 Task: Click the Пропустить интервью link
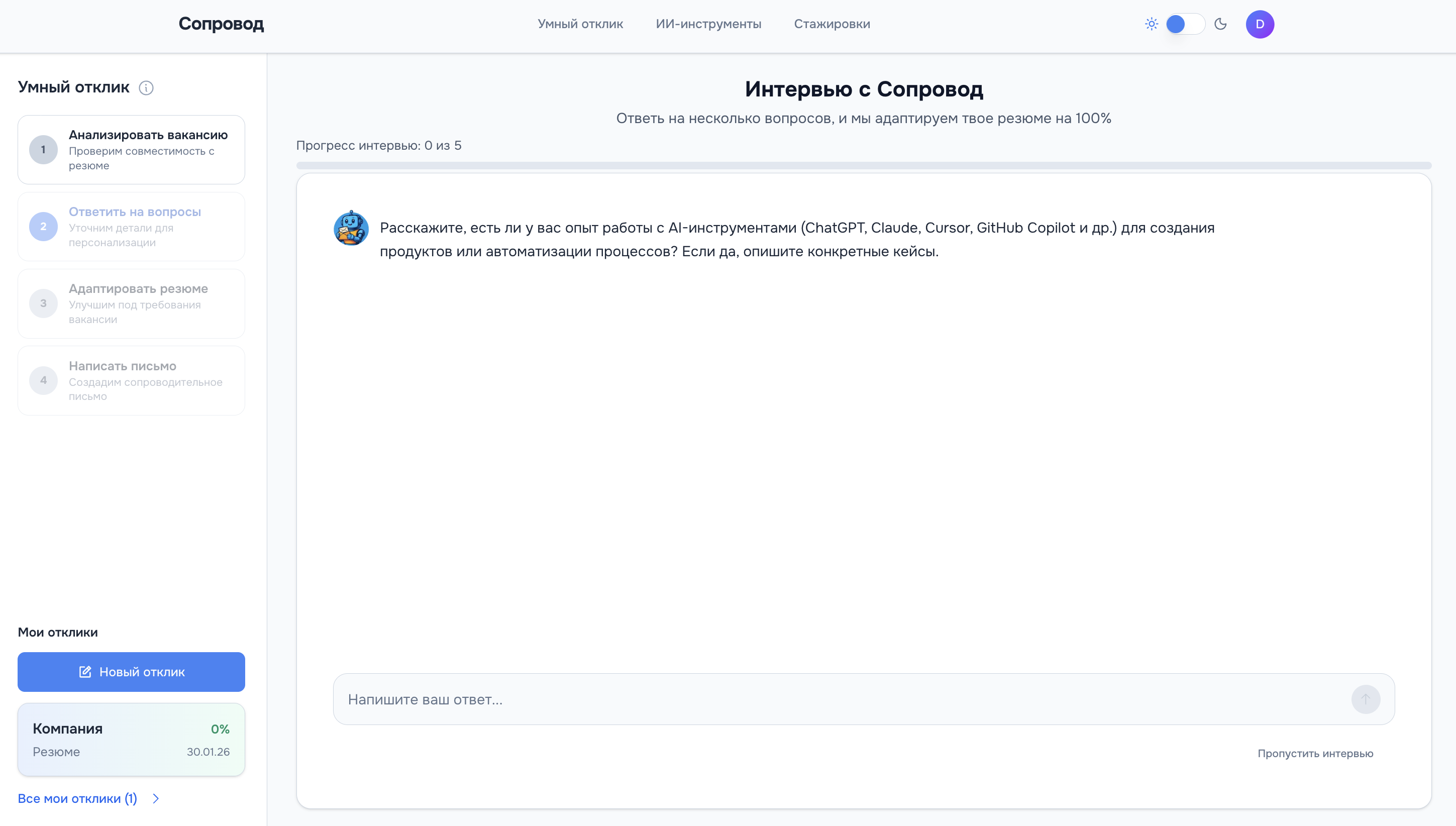point(1315,753)
